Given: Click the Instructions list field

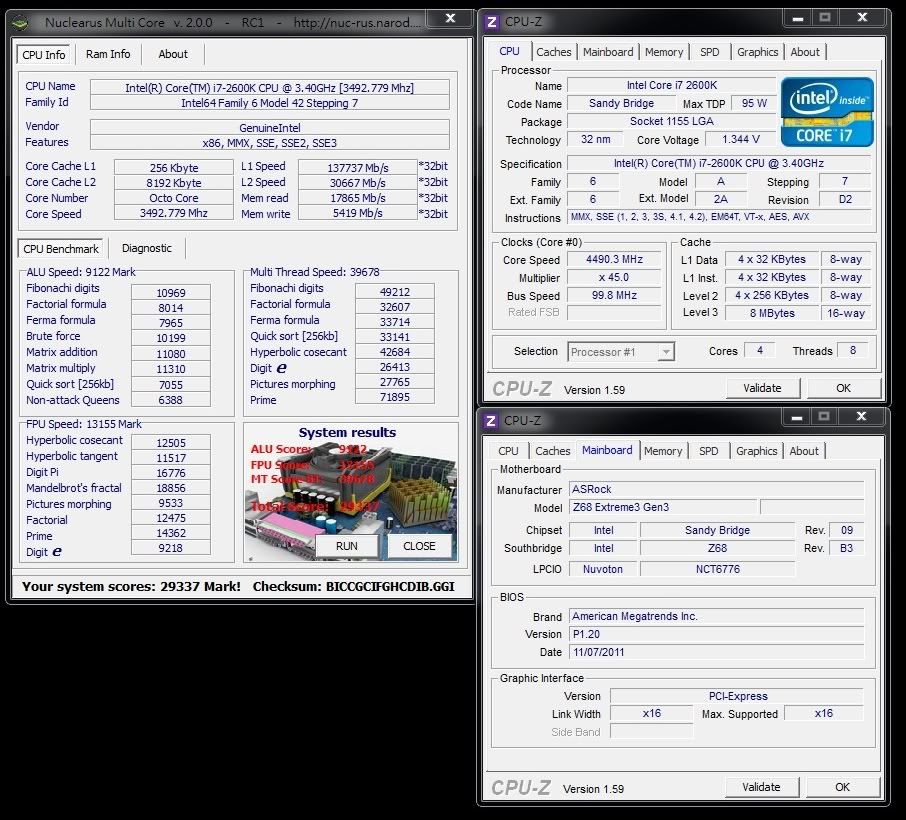Looking at the screenshot, I should click(x=719, y=217).
